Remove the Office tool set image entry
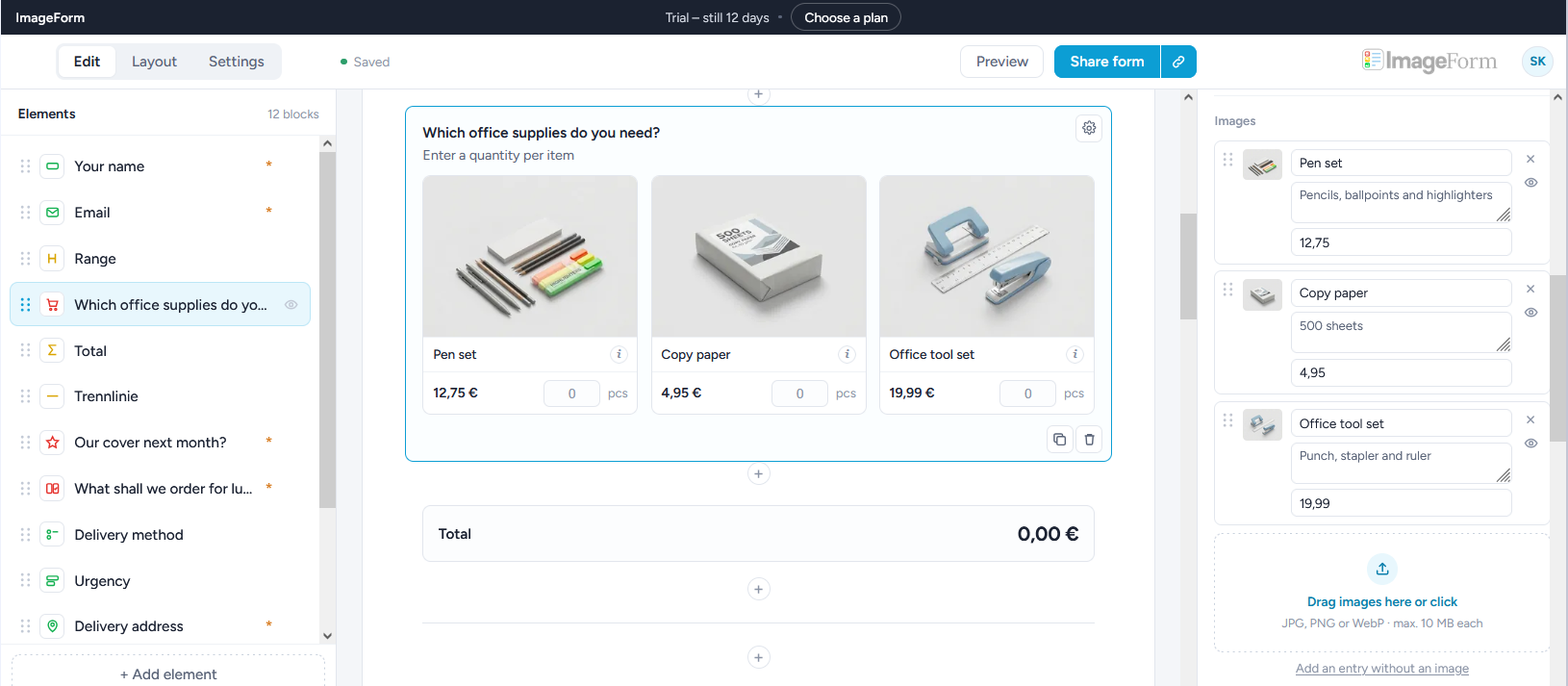The width and height of the screenshot is (1568, 686). click(x=1530, y=420)
